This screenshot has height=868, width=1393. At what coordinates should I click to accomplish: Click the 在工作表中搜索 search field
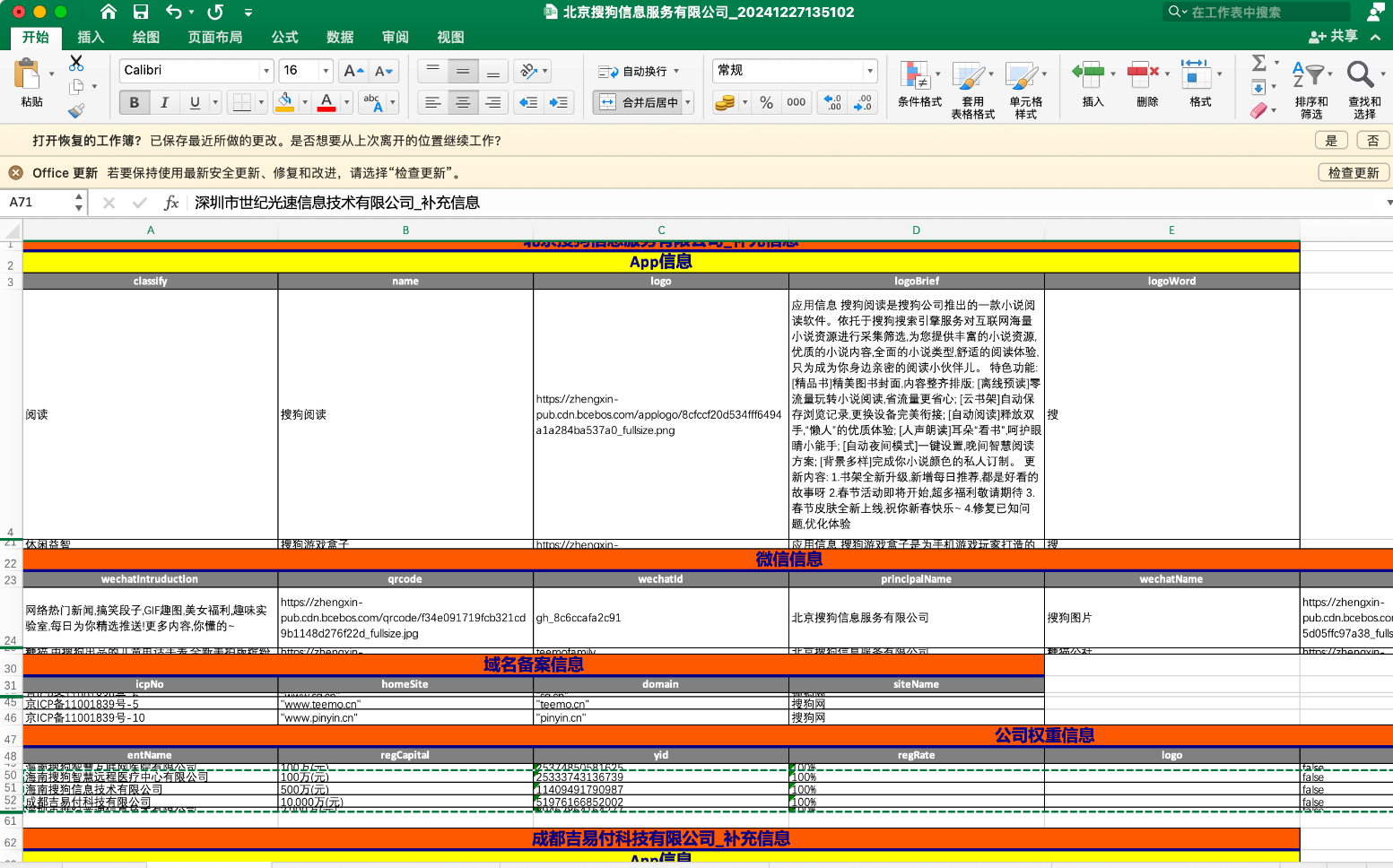(x=1256, y=12)
